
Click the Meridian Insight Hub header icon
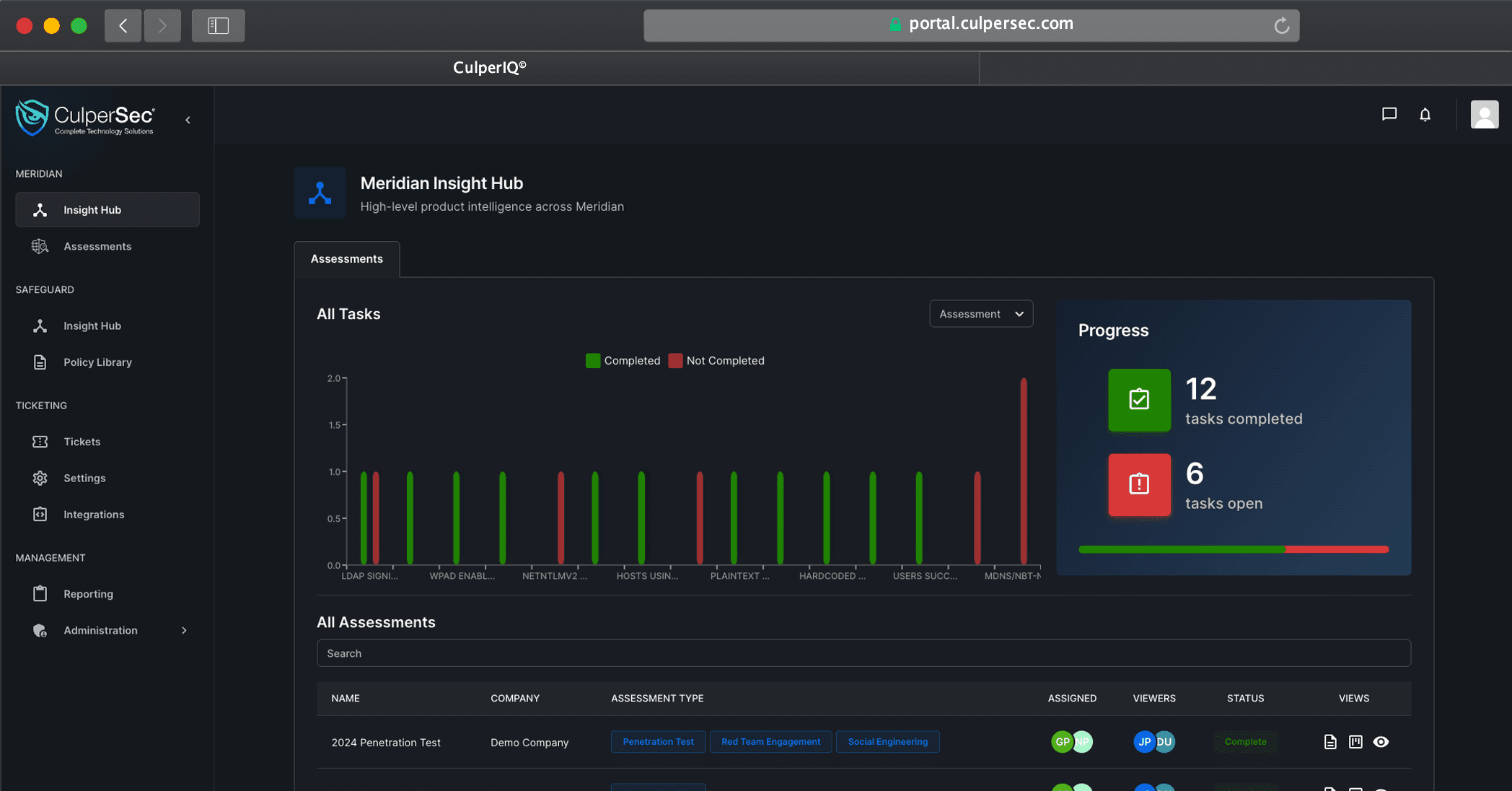click(x=320, y=193)
